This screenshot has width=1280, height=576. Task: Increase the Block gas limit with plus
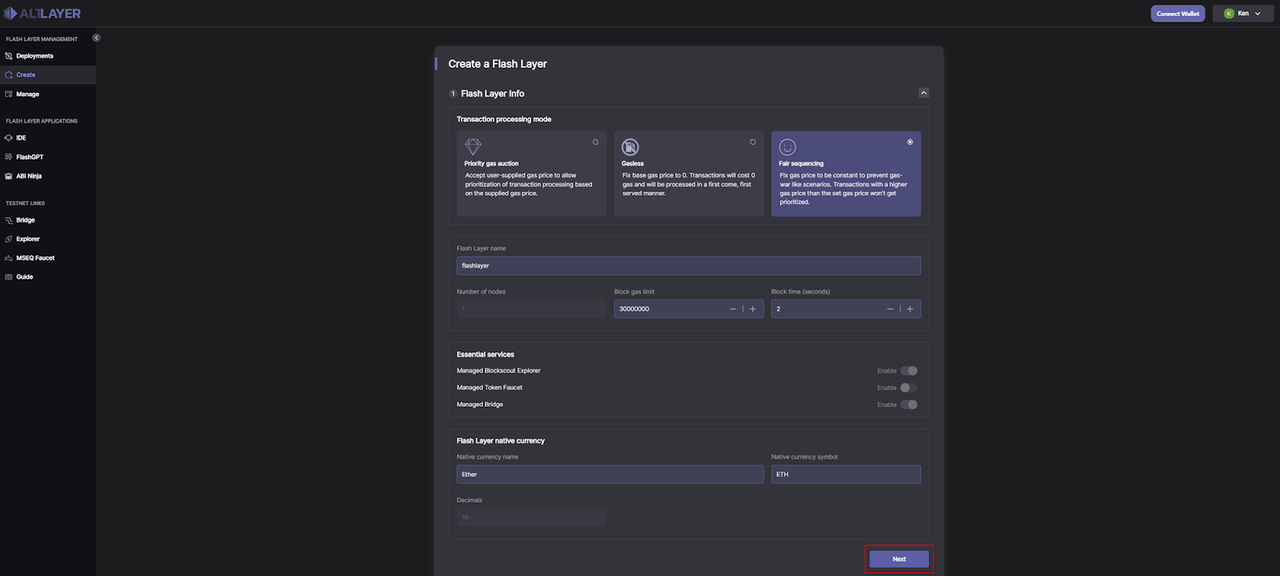coord(753,309)
